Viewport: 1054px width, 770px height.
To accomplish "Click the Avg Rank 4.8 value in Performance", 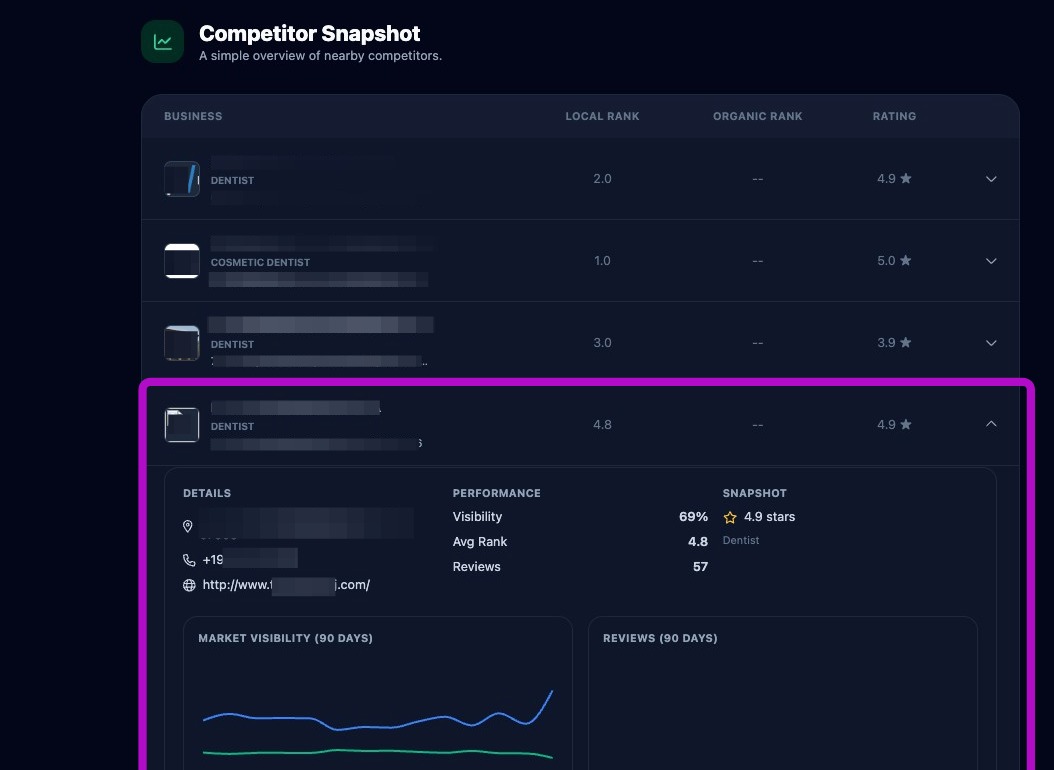I will 698,542.
